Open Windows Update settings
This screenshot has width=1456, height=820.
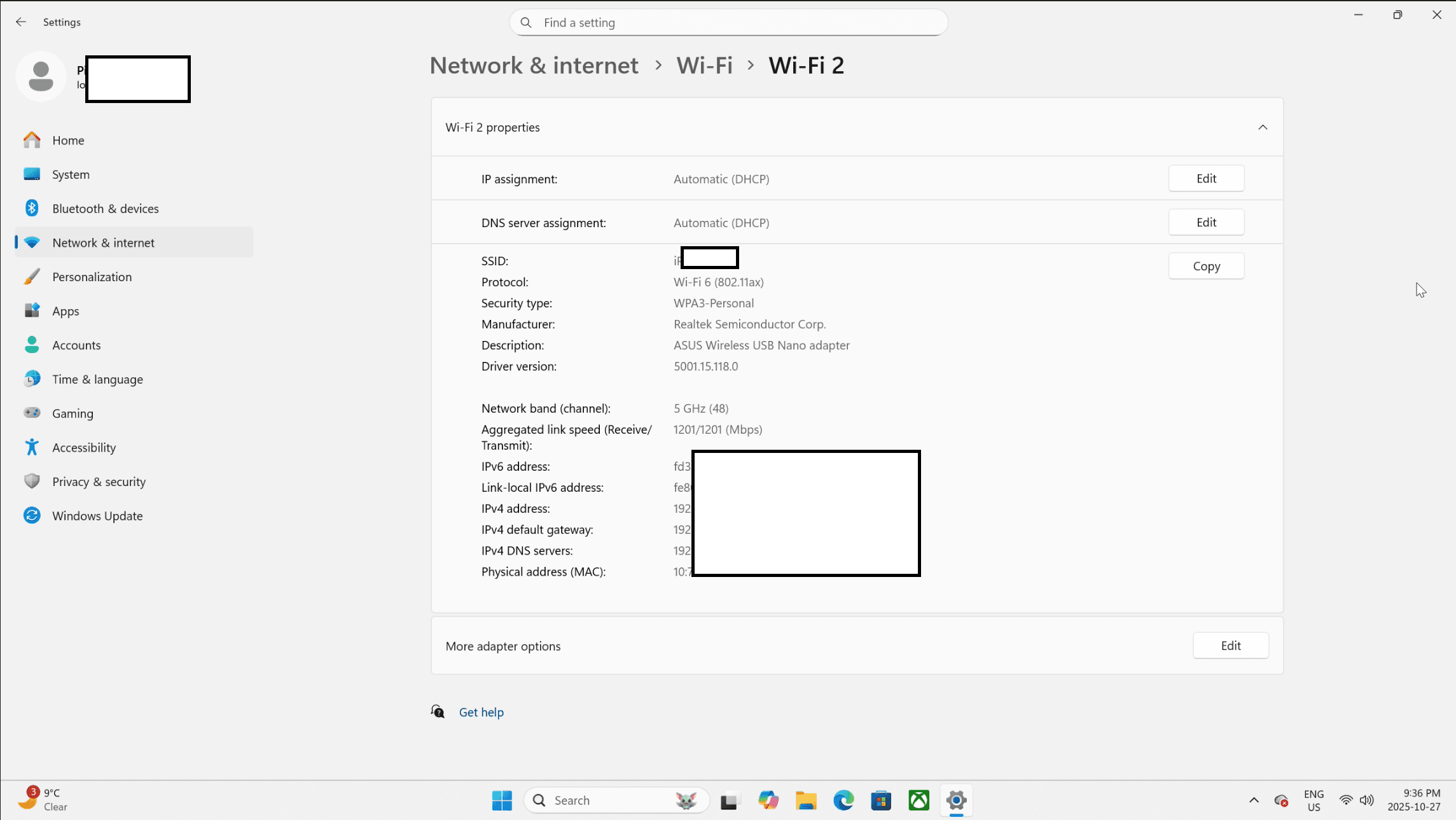pyautogui.click(x=97, y=516)
